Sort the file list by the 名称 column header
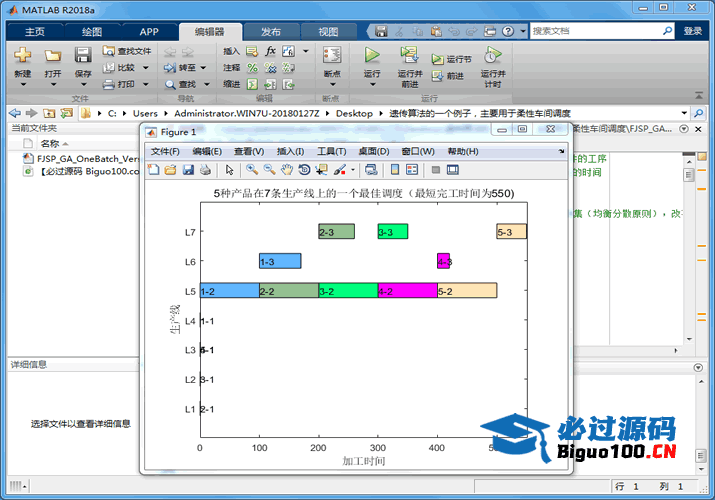The width and height of the screenshot is (715, 500). 50,144
